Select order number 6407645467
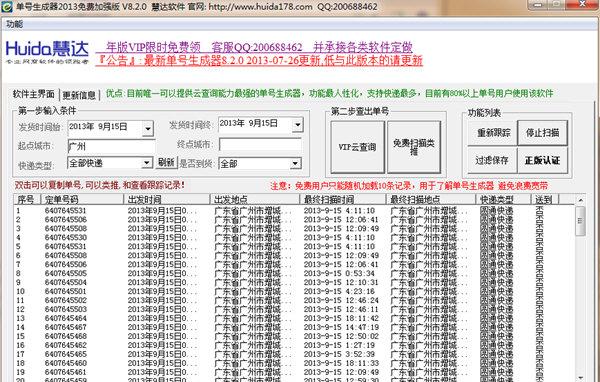The width and height of the screenshot is (600, 382). pyautogui.click(x=66, y=327)
